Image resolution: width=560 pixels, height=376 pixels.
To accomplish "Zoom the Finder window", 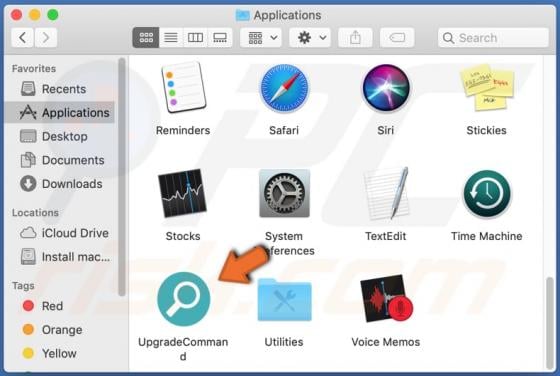I will pos(53,15).
